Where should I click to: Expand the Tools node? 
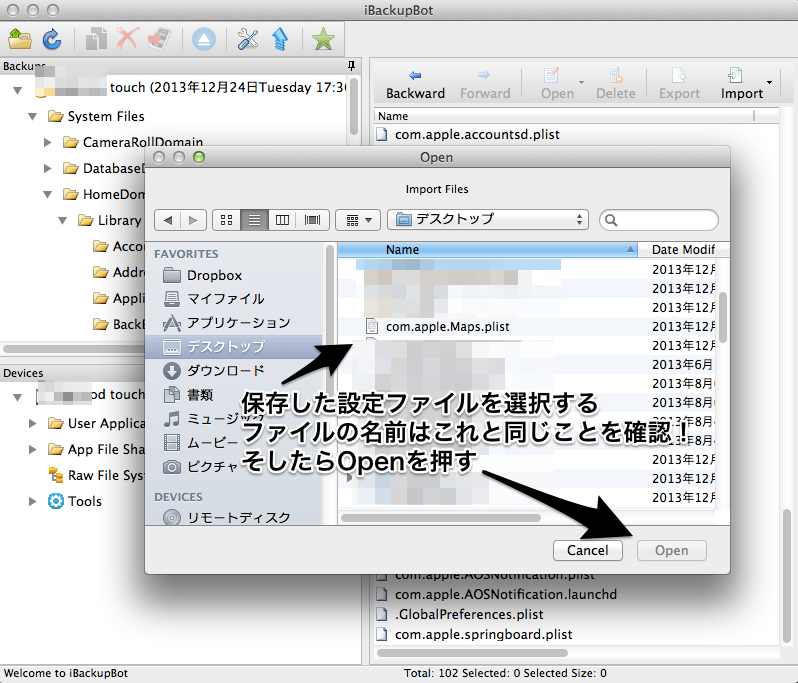(33, 501)
